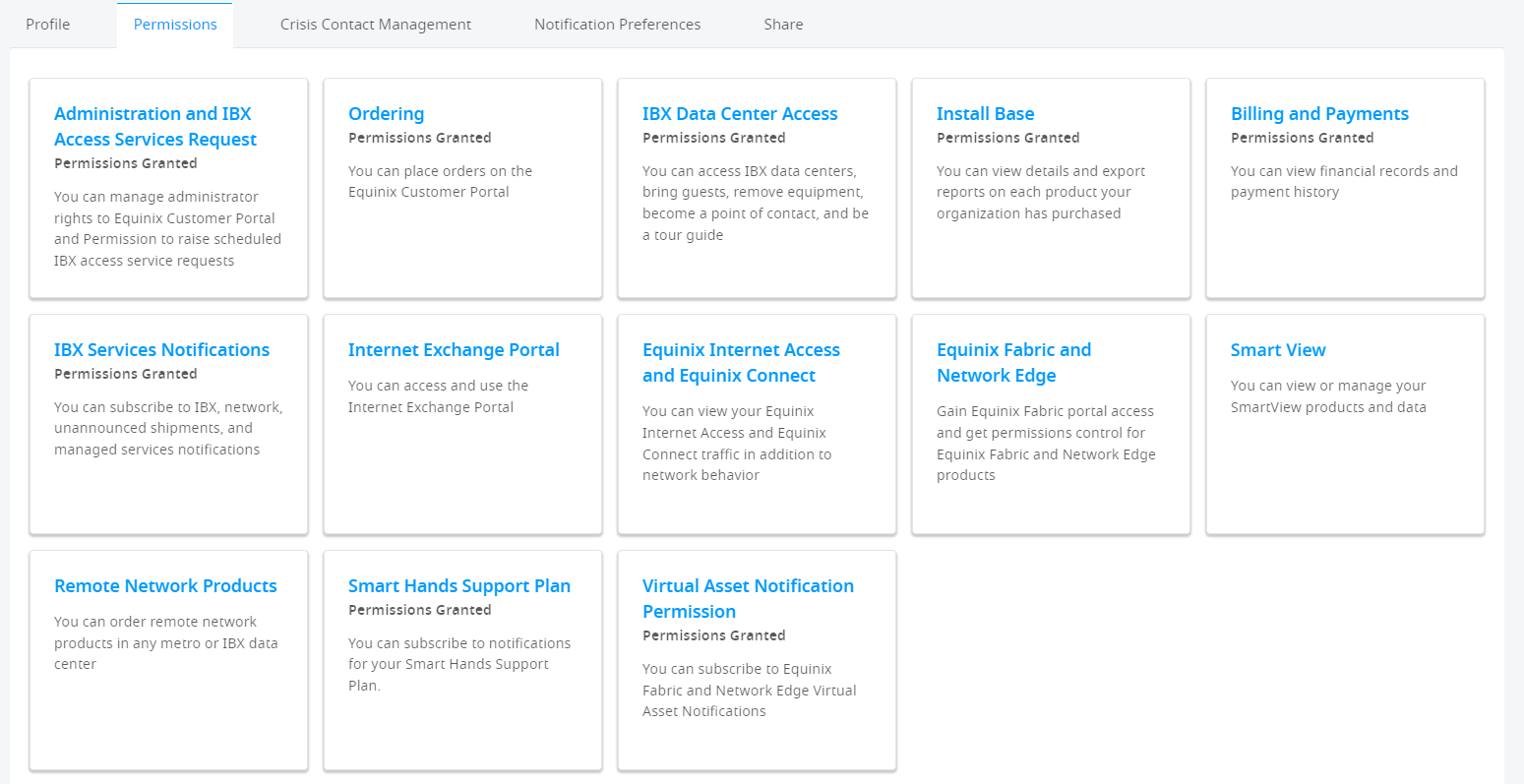Click Permissions Granted under IBX Services Notifications
The image size is (1524, 784).
pos(126,374)
